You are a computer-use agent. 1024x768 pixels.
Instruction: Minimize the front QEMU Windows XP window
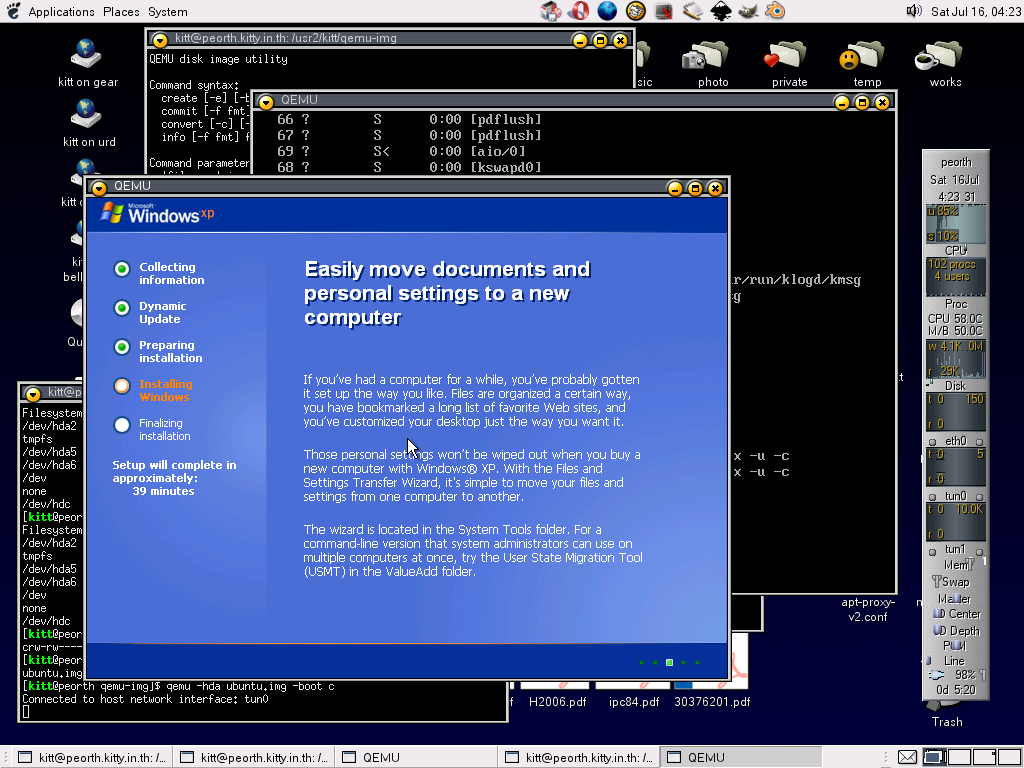[675, 189]
